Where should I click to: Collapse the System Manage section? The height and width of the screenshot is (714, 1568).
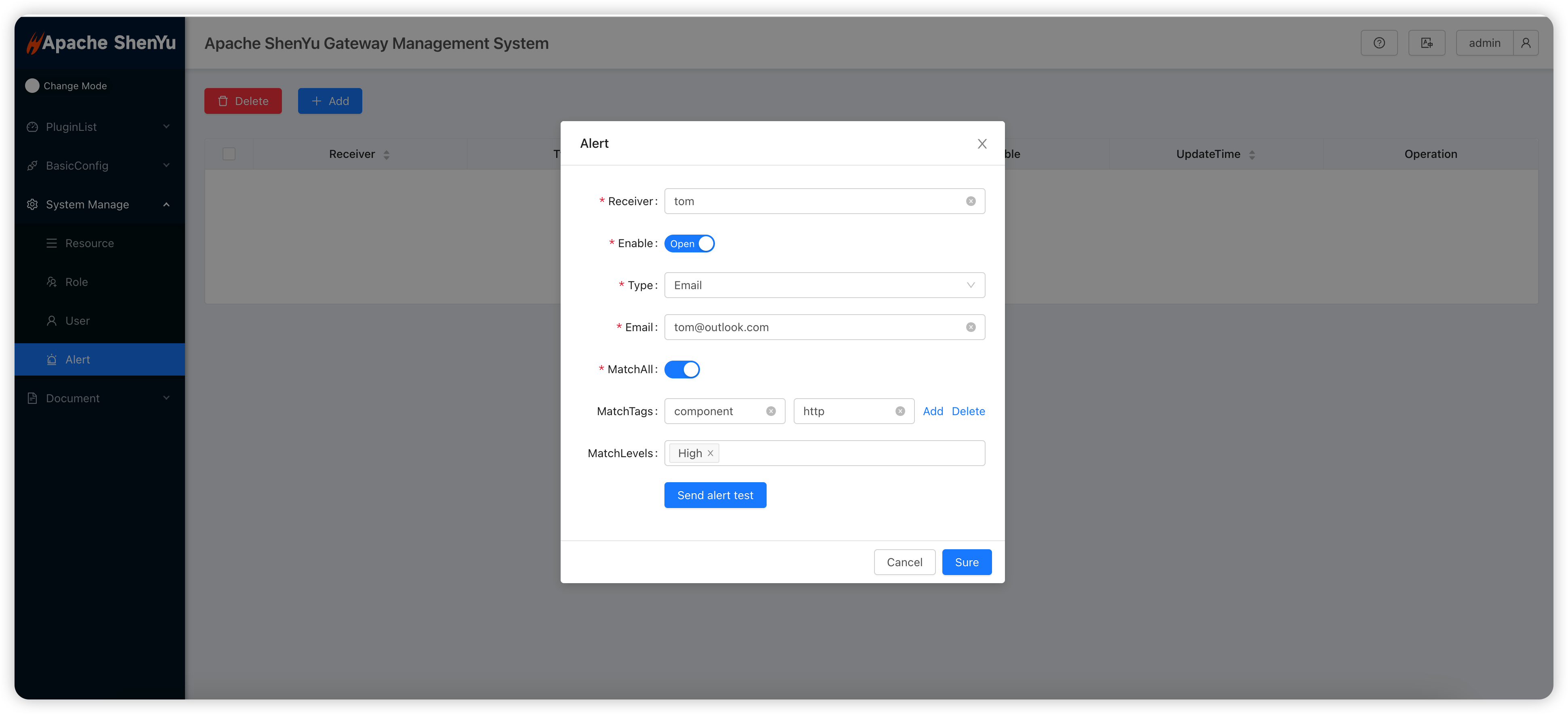click(x=87, y=204)
